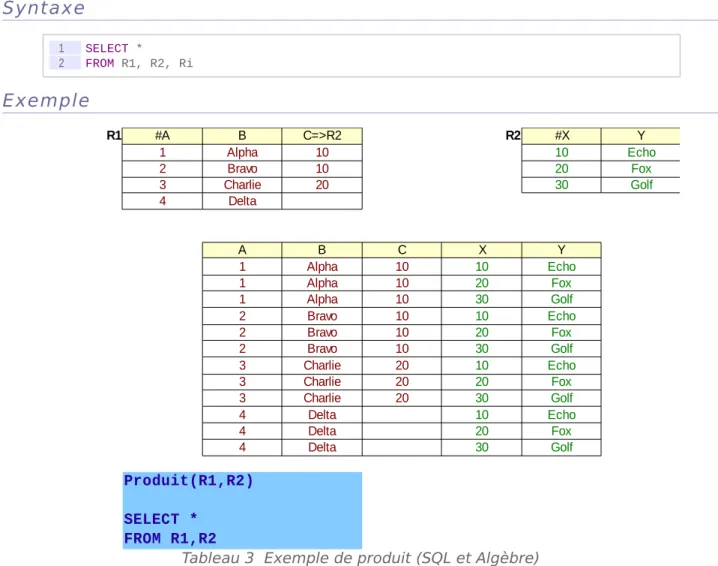718x566 pixels.
Task: Click SELECT * in the blue box
Action: coord(160,519)
